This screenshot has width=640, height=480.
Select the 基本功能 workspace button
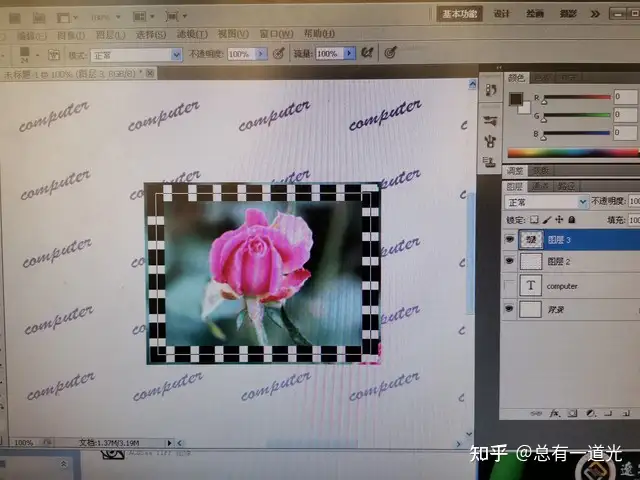(460, 14)
